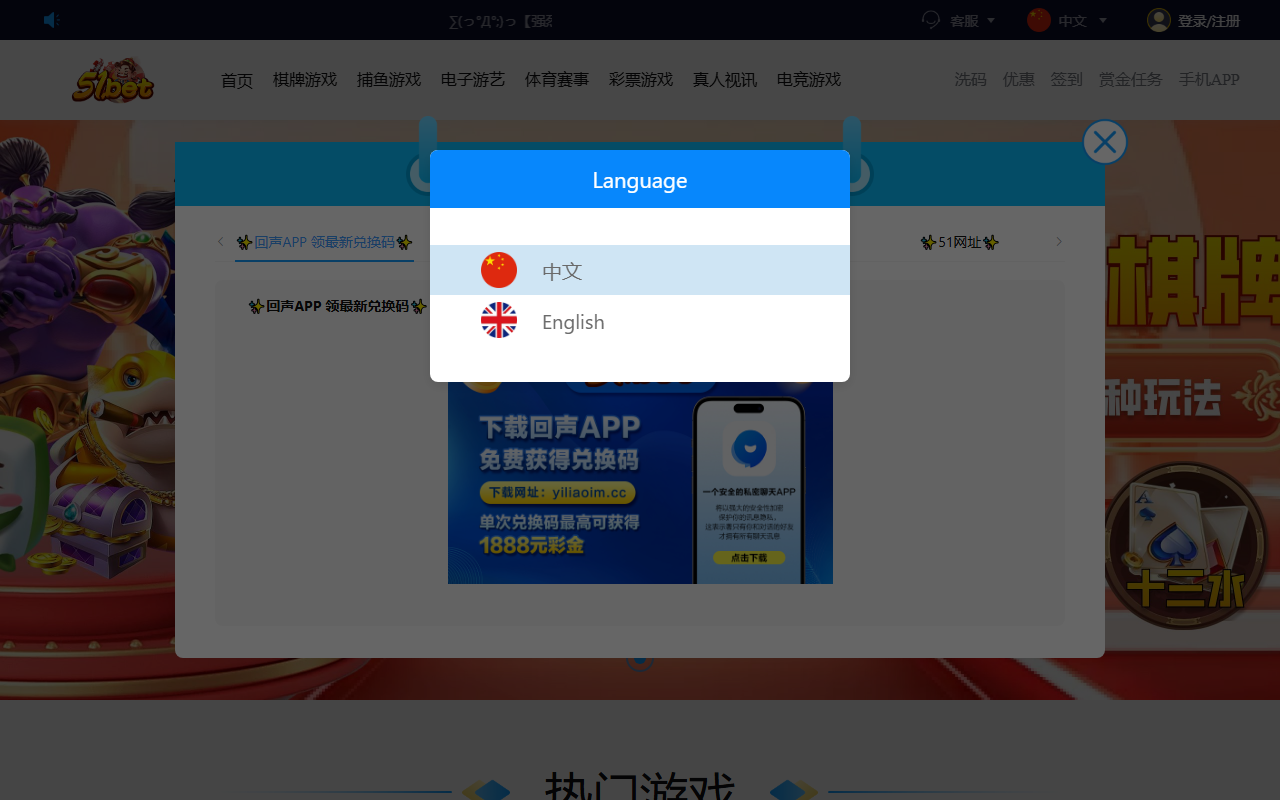Open 彩票游戏 menu item
The width and height of the screenshot is (1280, 800).
point(641,80)
